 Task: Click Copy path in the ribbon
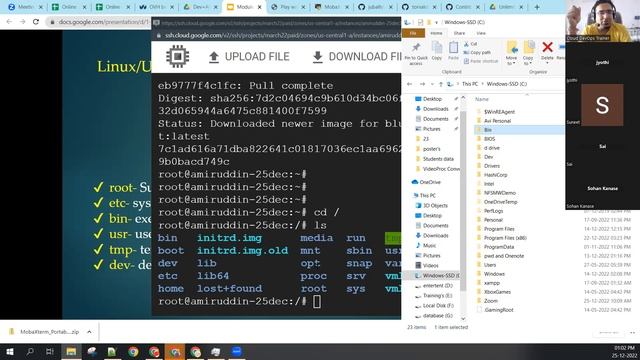click(x=477, y=52)
